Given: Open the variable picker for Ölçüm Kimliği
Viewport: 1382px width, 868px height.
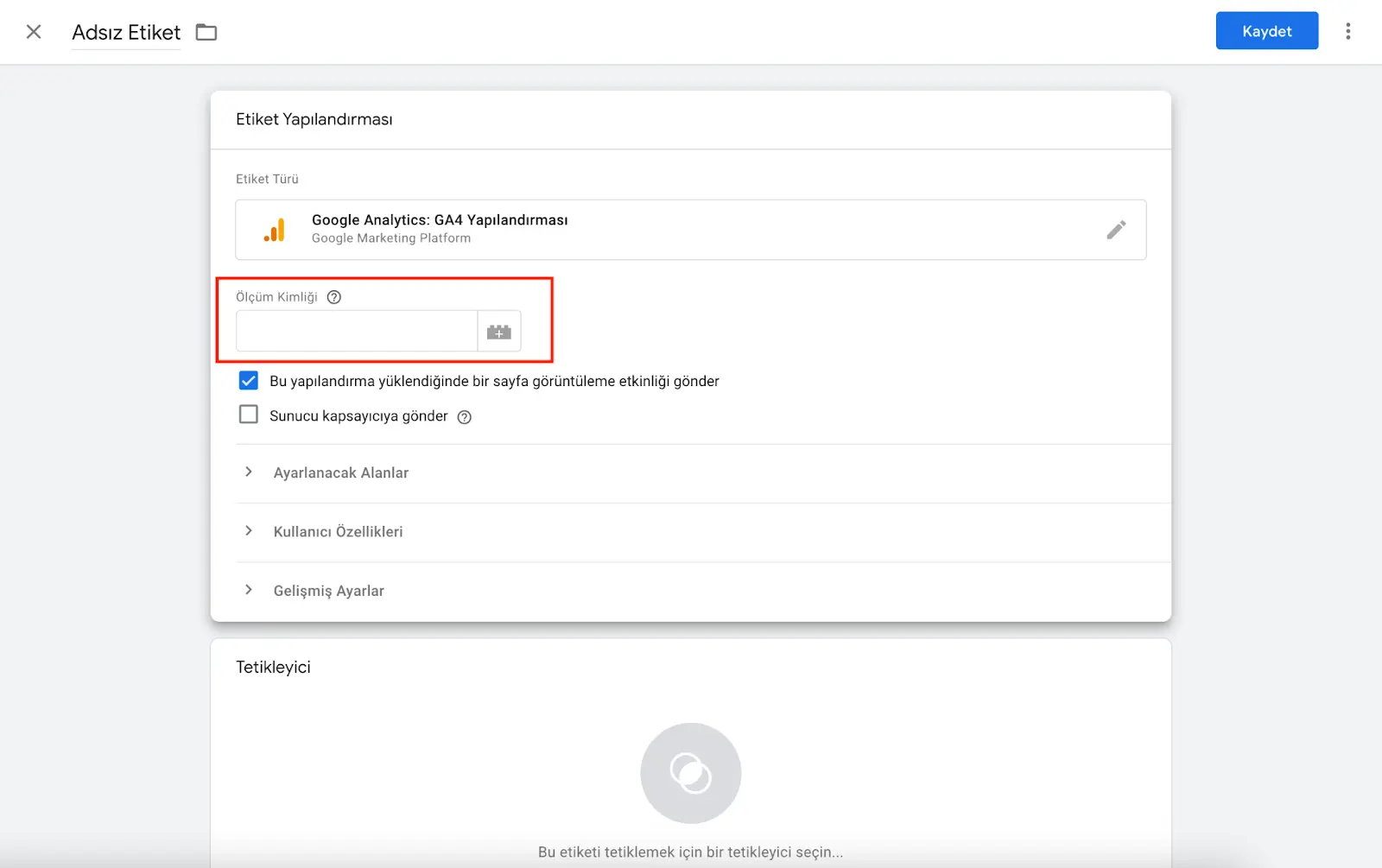Looking at the screenshot, I should point(499,331).
